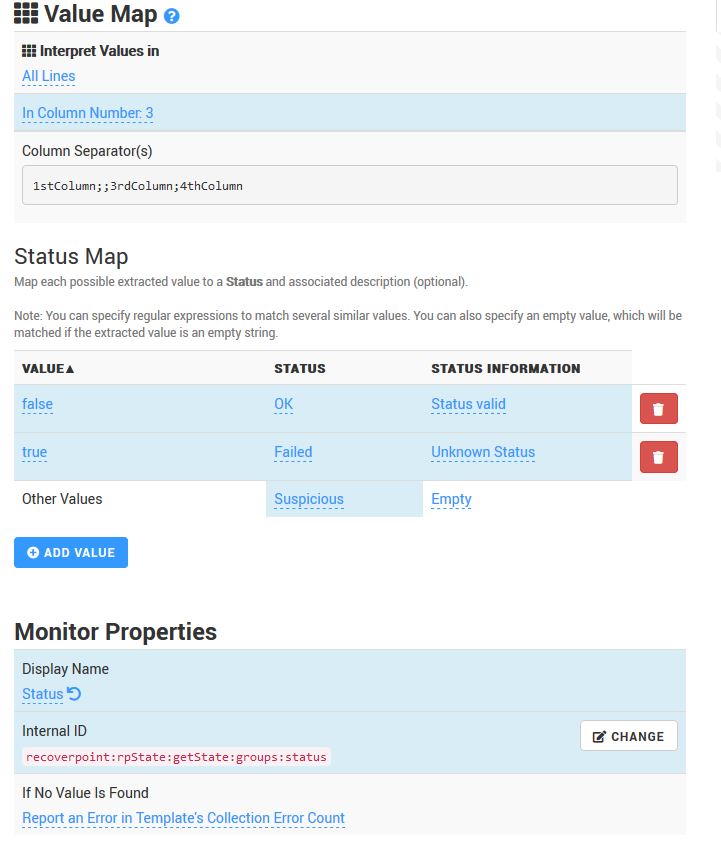Open 'Report an Error in Template's Collection' option
The image size is (721, 847).
pyautogui.click(x=183, y=818)
